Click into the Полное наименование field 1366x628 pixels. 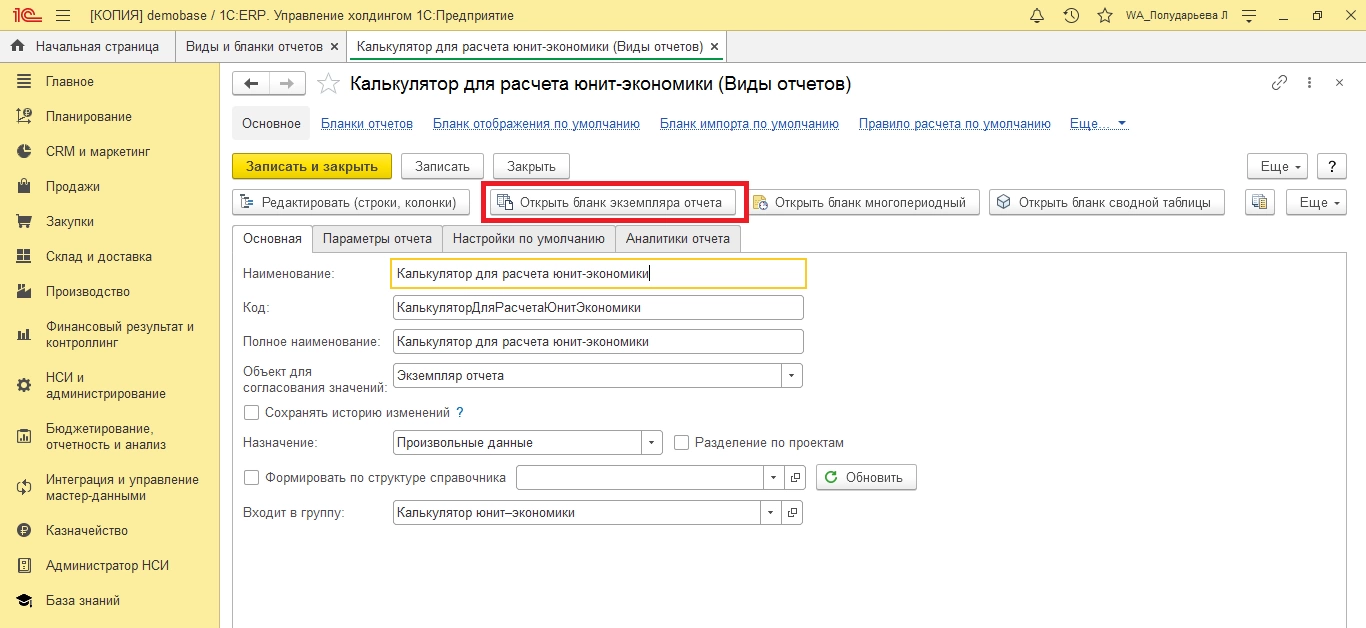[598, 342]
